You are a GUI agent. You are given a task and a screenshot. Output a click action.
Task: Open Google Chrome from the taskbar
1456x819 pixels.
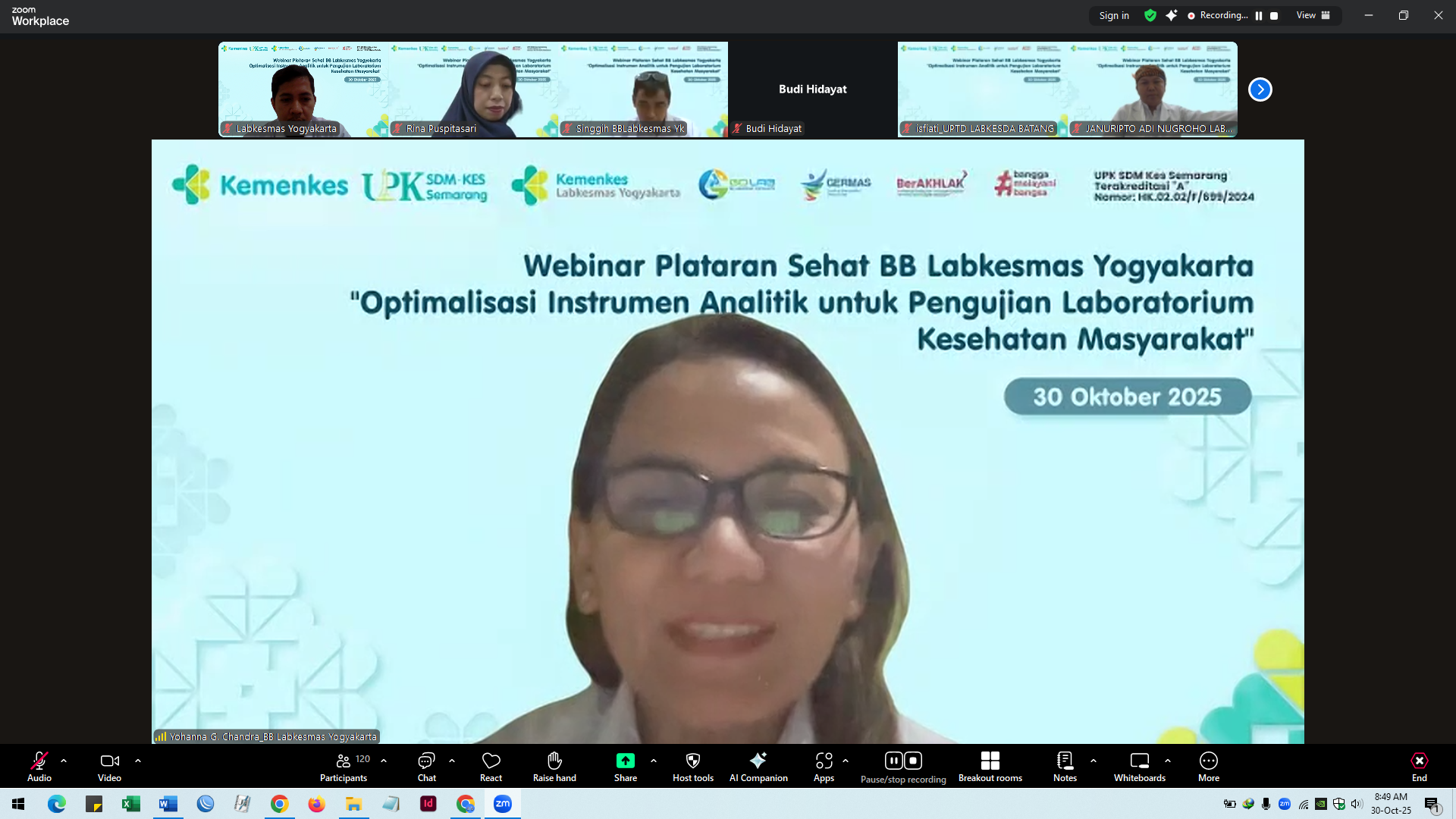tap(280, 804)
